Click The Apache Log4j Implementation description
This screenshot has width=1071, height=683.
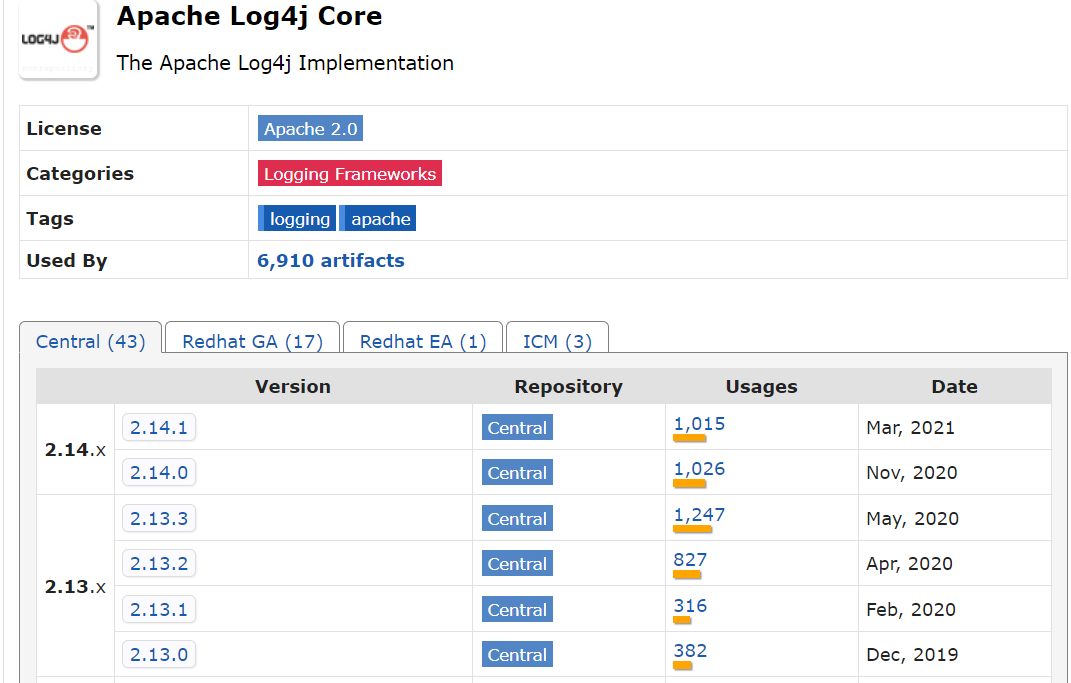click(285, 63)
